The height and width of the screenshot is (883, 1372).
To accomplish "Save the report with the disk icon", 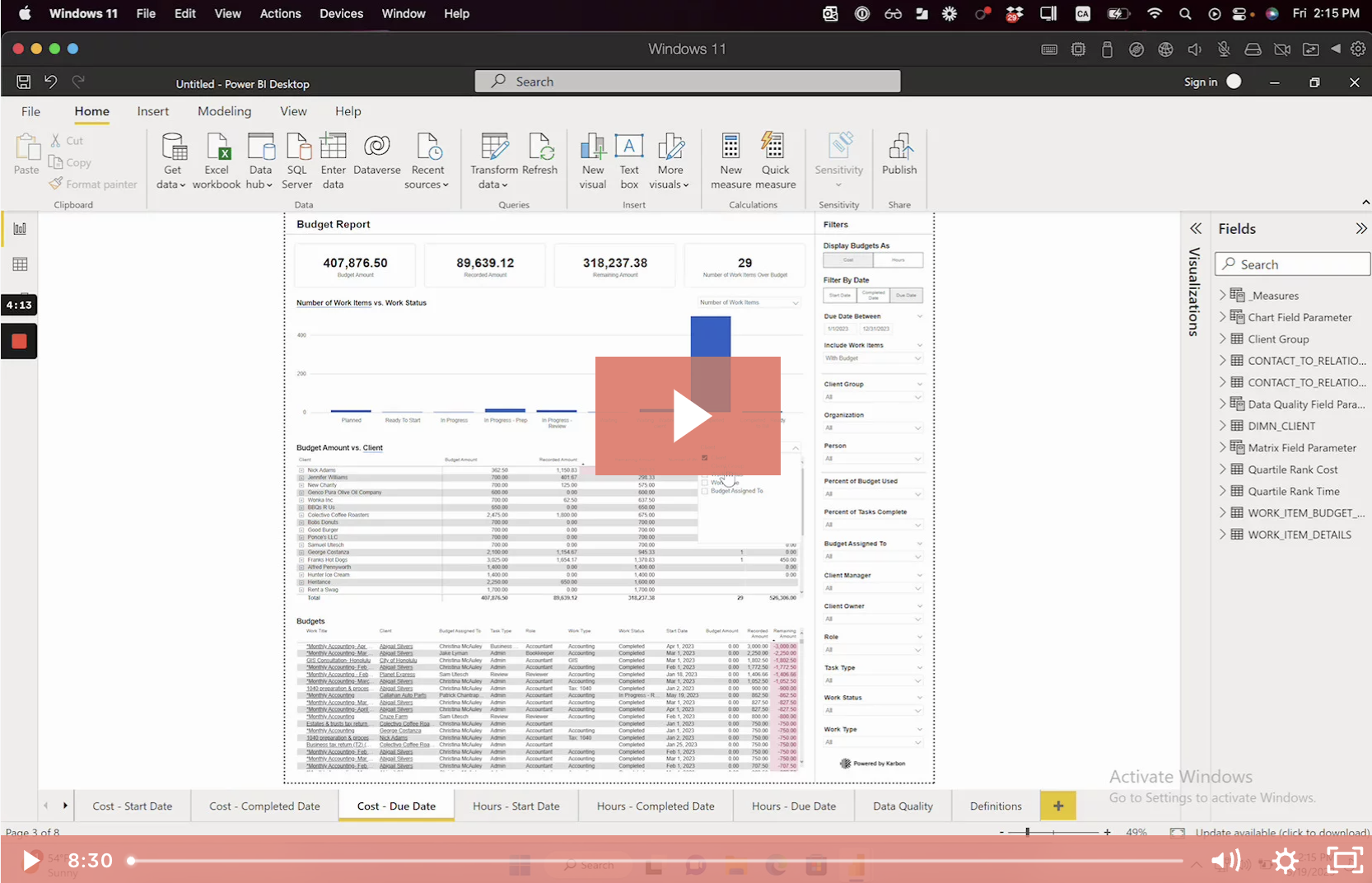I will 24,82.
